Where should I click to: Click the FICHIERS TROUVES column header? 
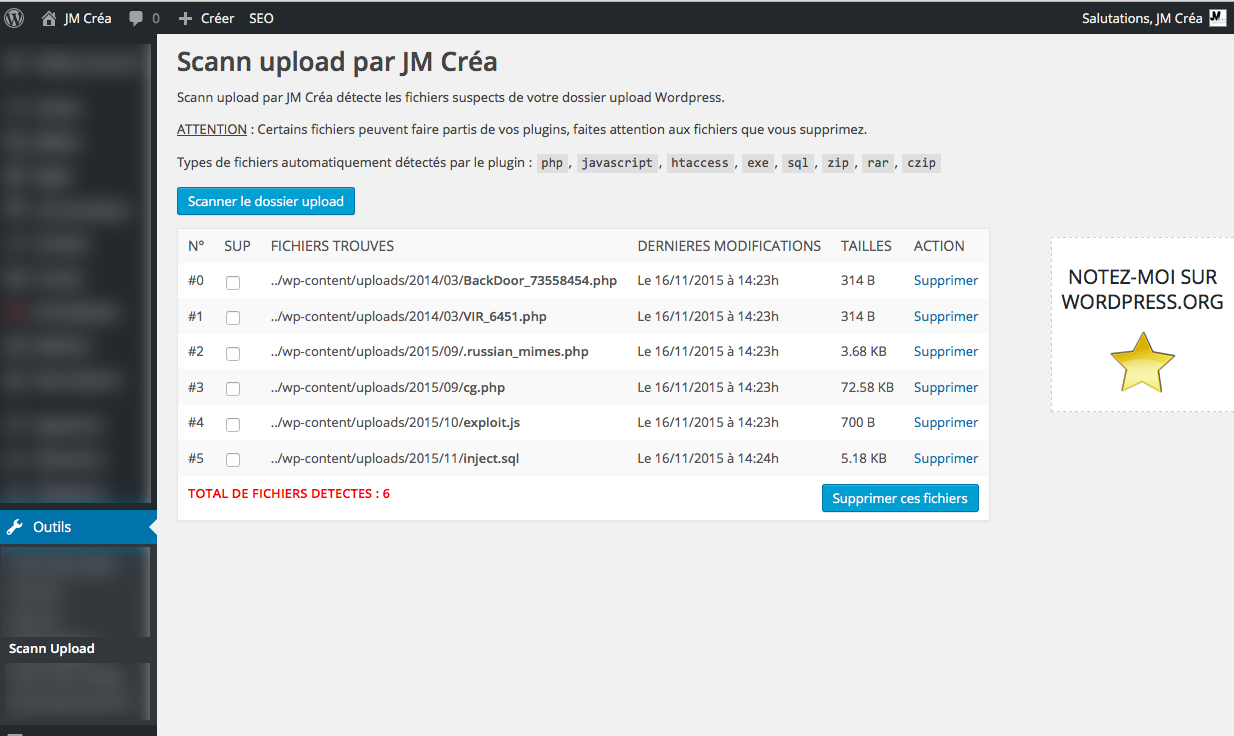tap(332, 246)
